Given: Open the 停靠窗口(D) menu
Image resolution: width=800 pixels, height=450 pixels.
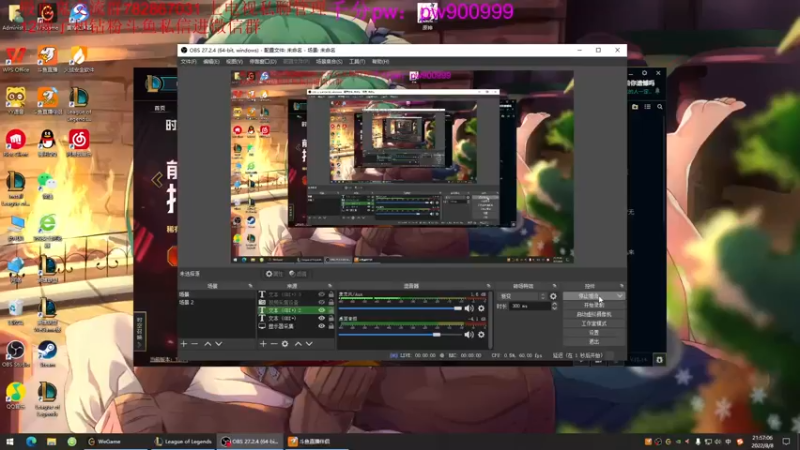Looking at the screenshot, I should click(x=263, y=62).
